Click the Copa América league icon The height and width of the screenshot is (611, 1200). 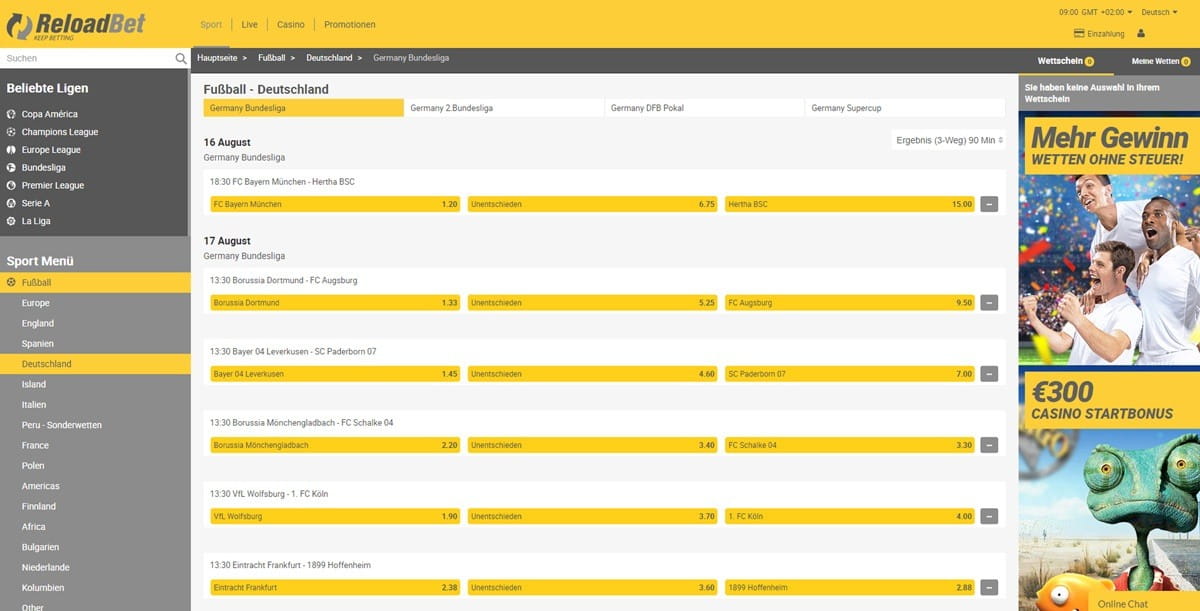[11, 114]
